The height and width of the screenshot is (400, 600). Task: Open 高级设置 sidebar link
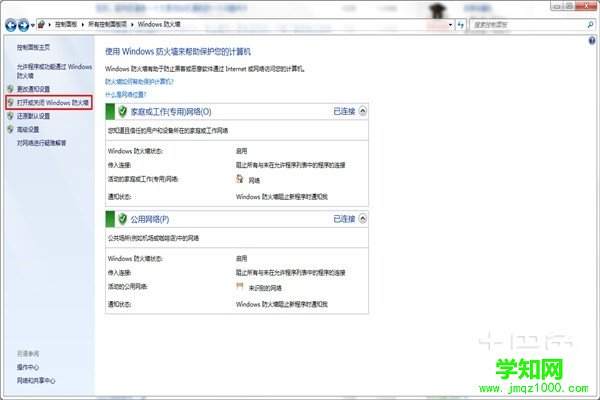tap(28, 129)
